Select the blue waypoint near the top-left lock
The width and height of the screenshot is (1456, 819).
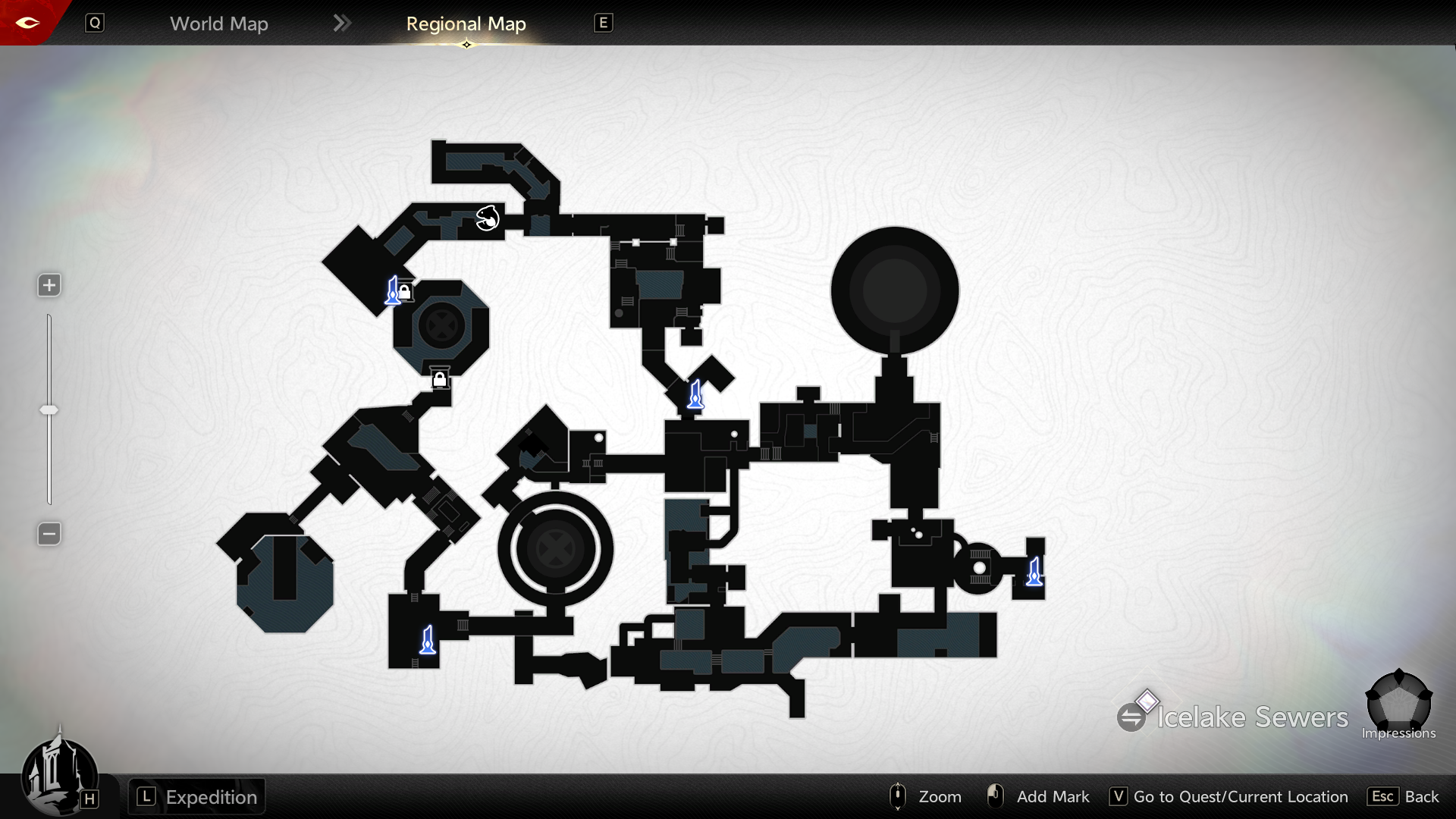point(393,291)
